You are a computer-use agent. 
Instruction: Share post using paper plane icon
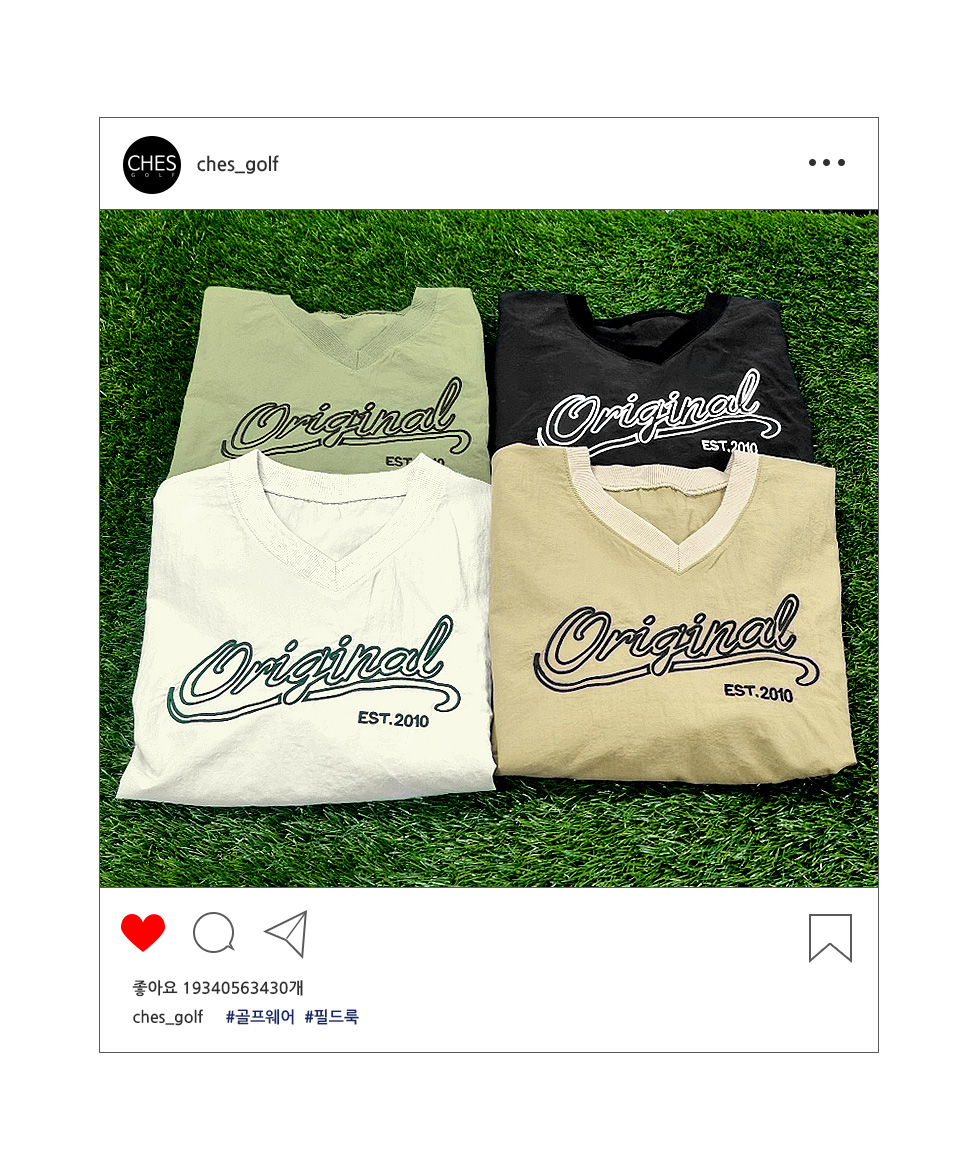point(287,934)
